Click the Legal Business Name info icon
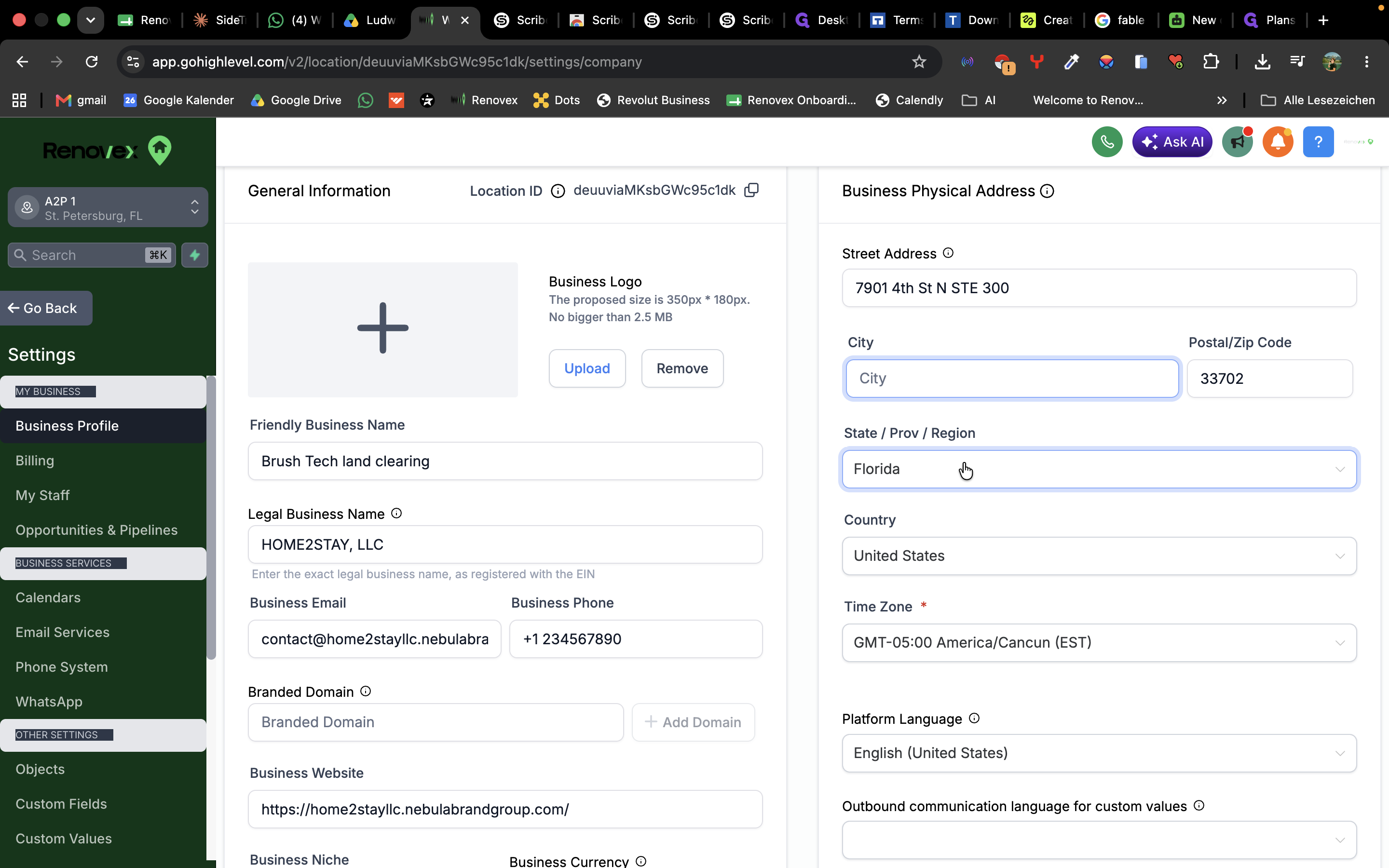Viewport: 1389px width, 868px height. [x=396, y=513]
